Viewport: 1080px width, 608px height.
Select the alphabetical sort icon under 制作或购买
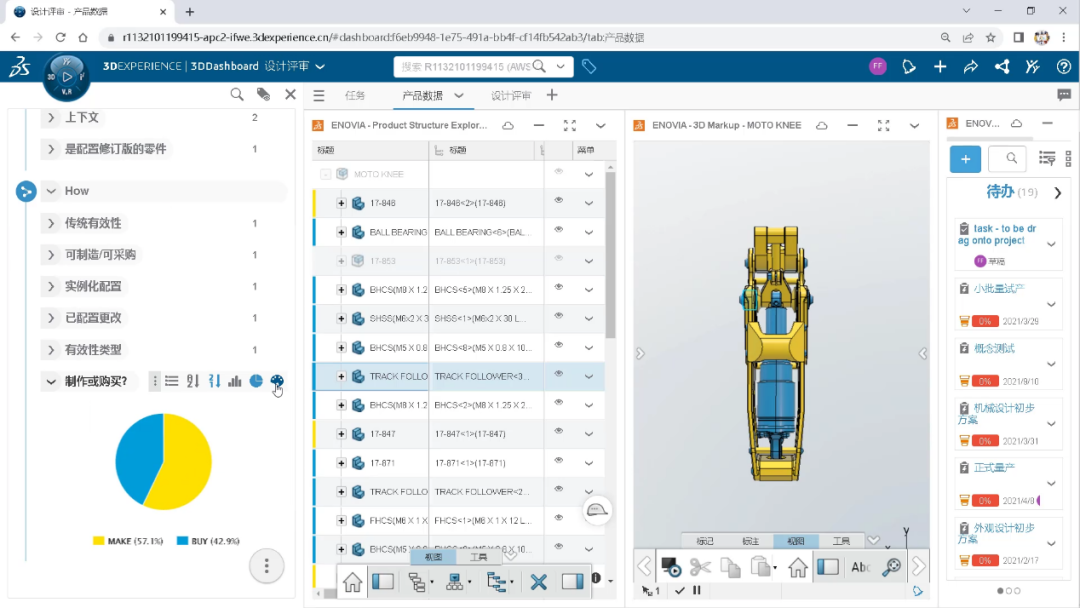pyautogui.click(x=193, y=382)
